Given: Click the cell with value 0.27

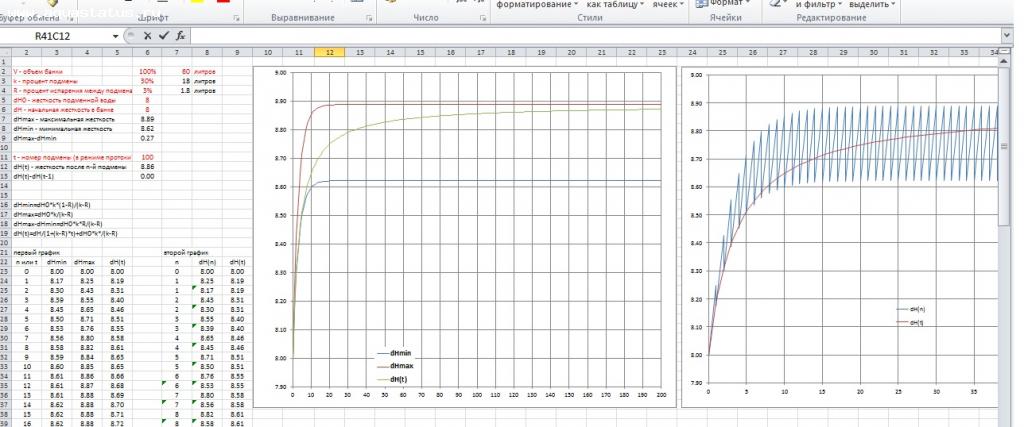Looking at the screenshot, I should pos(147,138).
